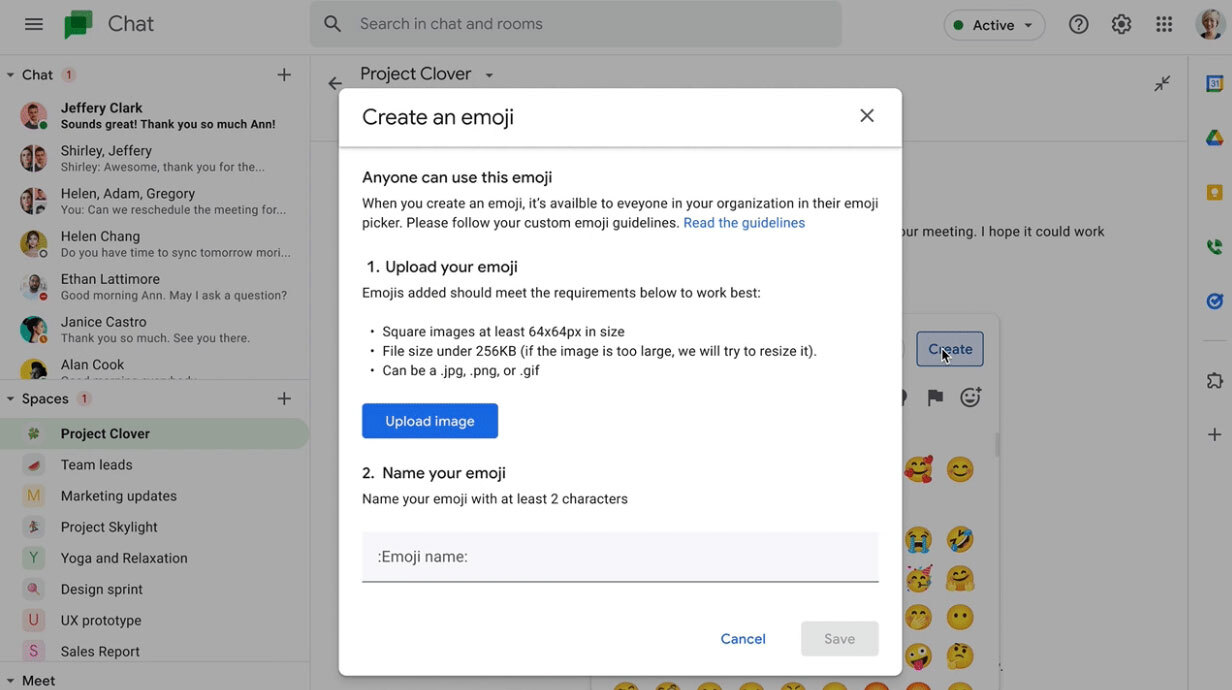Open Google Tasks in side panel
1232x690 pixels.
click(x=1214, y=301)
